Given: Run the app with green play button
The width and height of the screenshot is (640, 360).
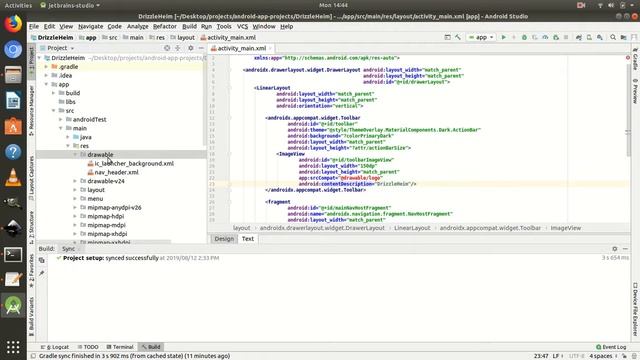Looking at the screenshot, I should point(503,37).
